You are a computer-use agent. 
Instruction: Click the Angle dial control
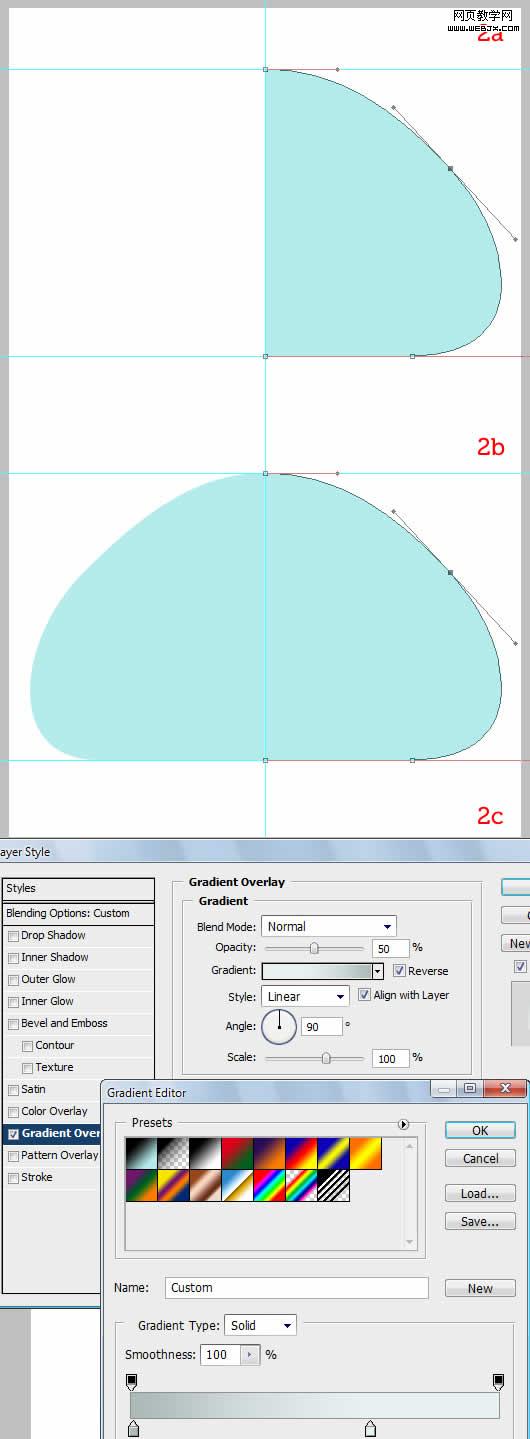(279, 1026)
